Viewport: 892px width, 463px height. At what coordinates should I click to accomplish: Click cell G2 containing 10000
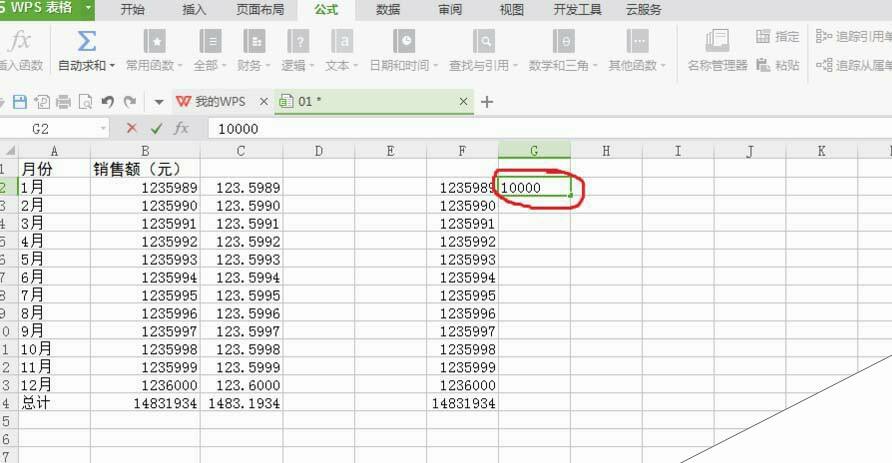534,187
